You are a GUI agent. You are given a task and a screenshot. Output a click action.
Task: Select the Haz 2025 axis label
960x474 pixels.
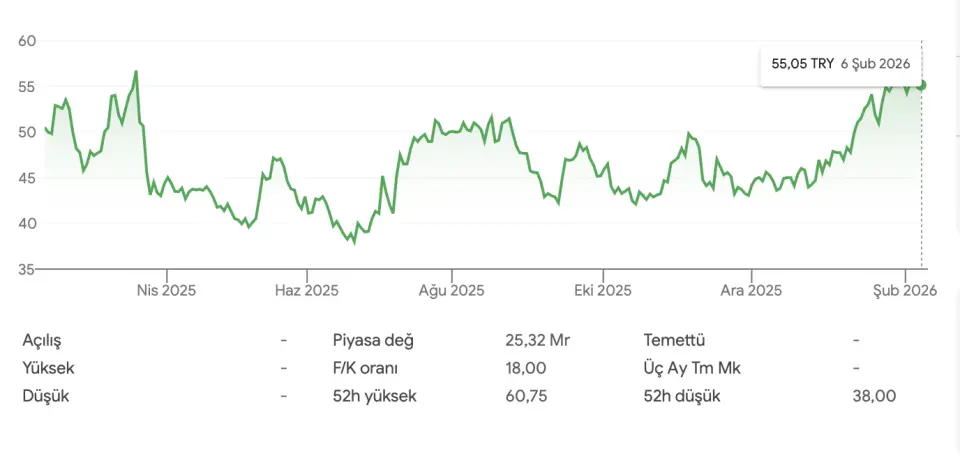click(307, 291)
